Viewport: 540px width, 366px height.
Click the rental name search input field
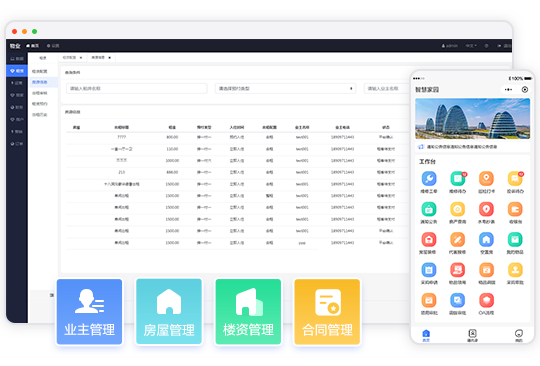tap(137, 88)
